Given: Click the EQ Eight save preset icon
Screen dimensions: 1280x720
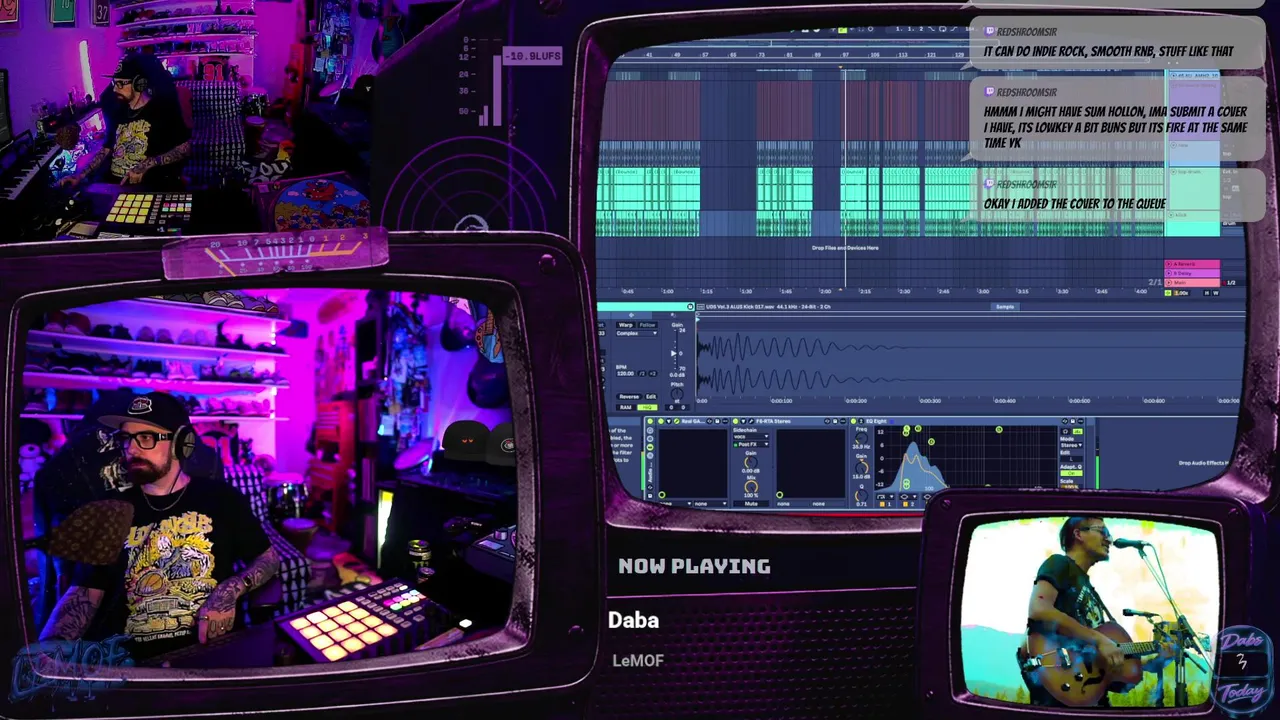Looking at the screenshot, I should click(x=1073, y=421).
